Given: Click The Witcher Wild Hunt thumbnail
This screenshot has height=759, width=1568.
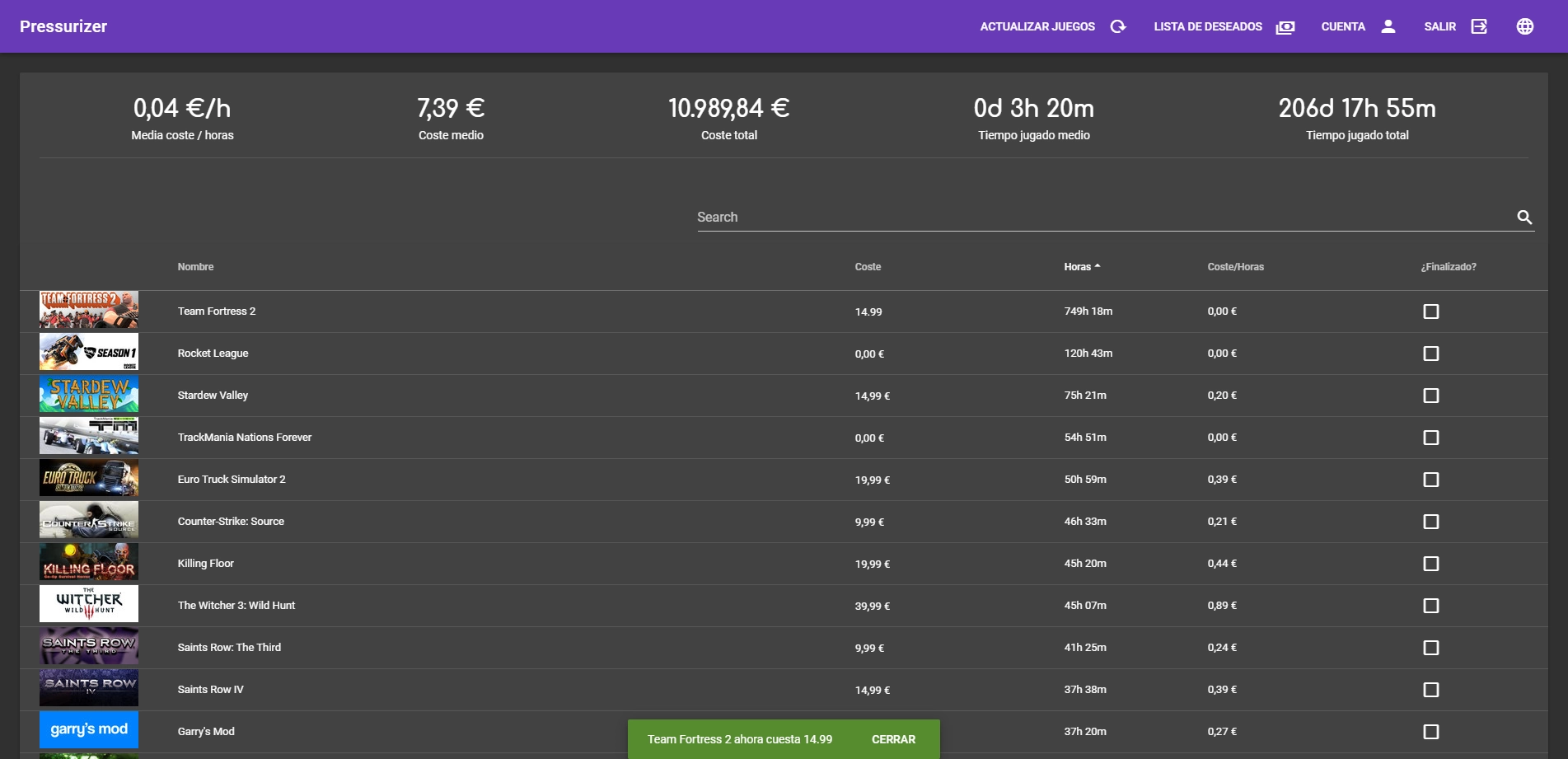Looking at the screenshot, I should 89,604.
